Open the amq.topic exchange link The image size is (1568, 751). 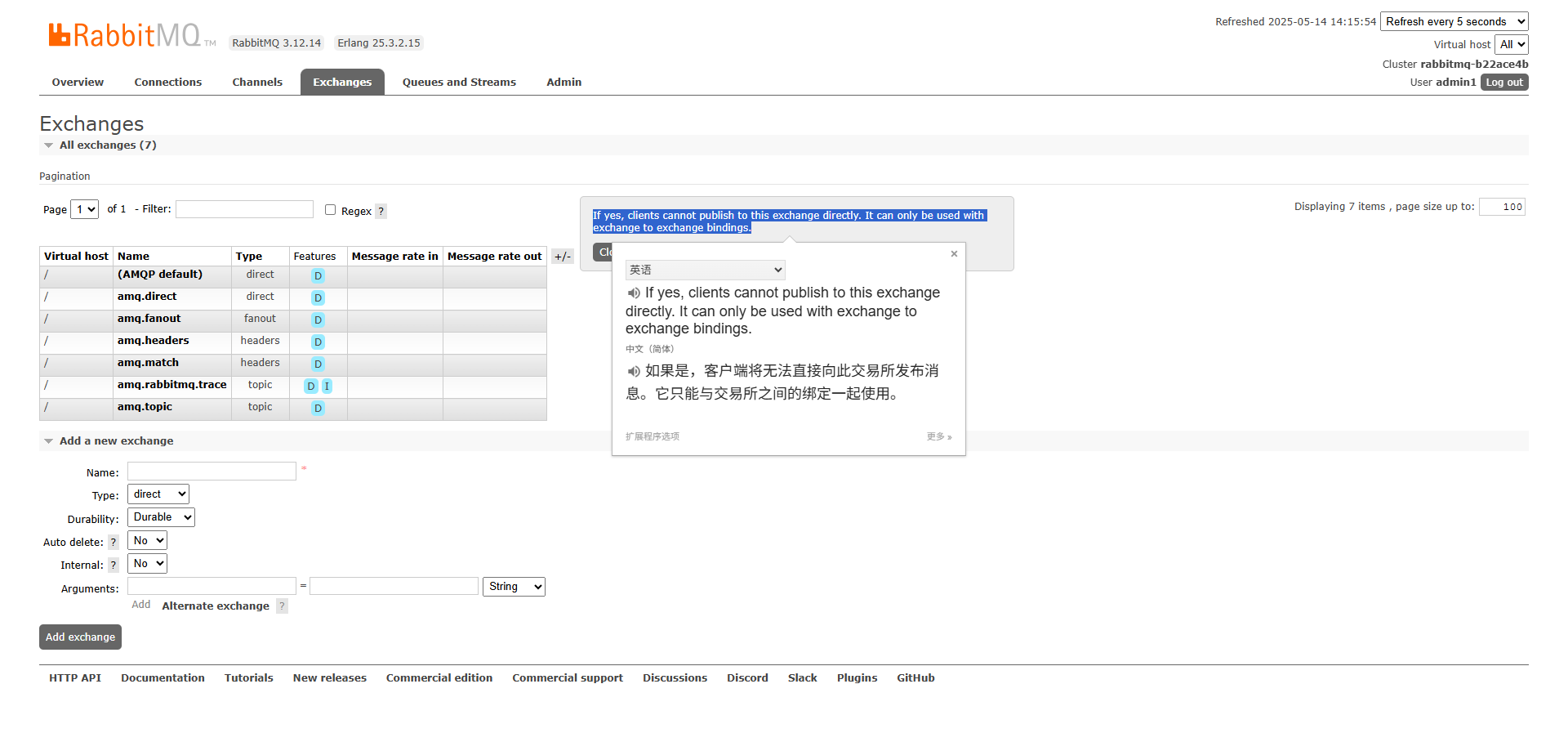click(x=145, y=407)
